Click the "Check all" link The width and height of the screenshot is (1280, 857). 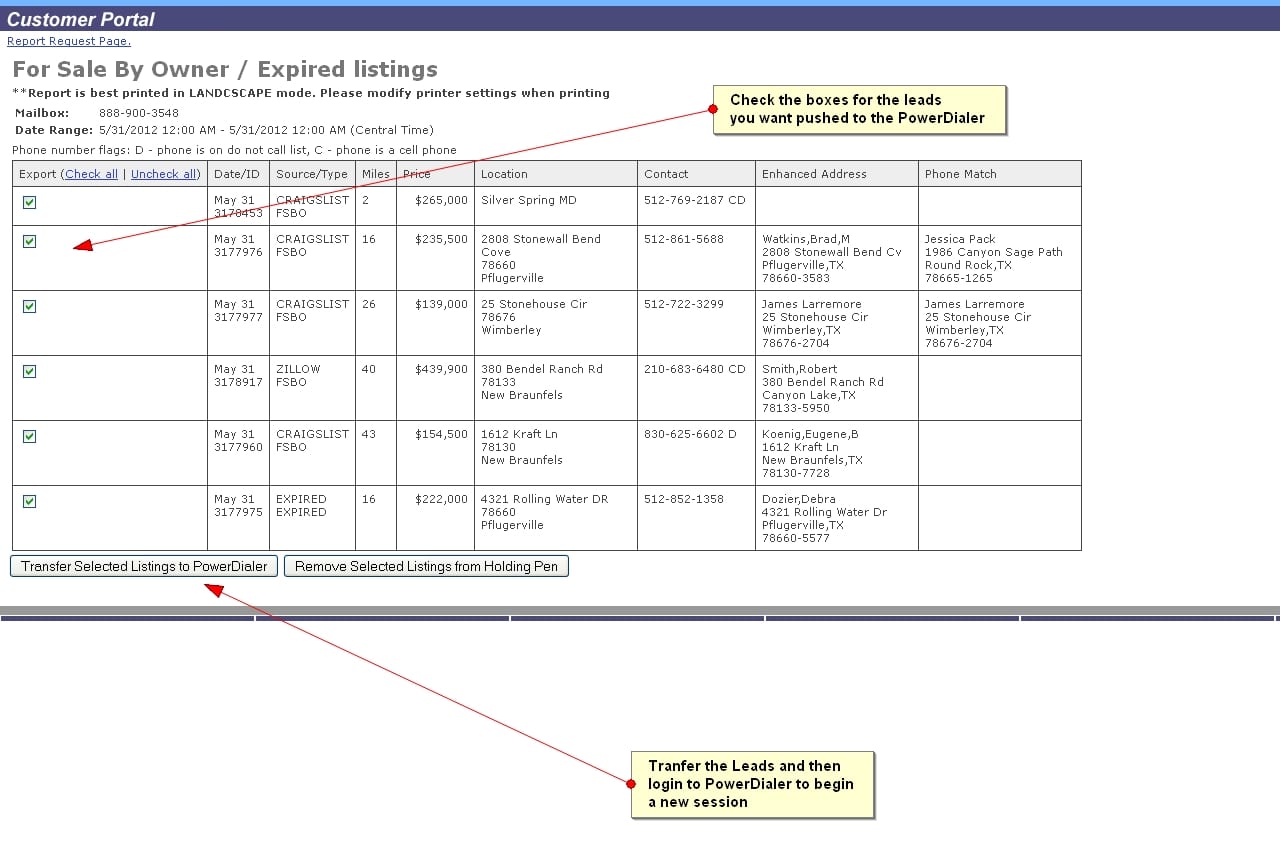[x=91, y=174]
